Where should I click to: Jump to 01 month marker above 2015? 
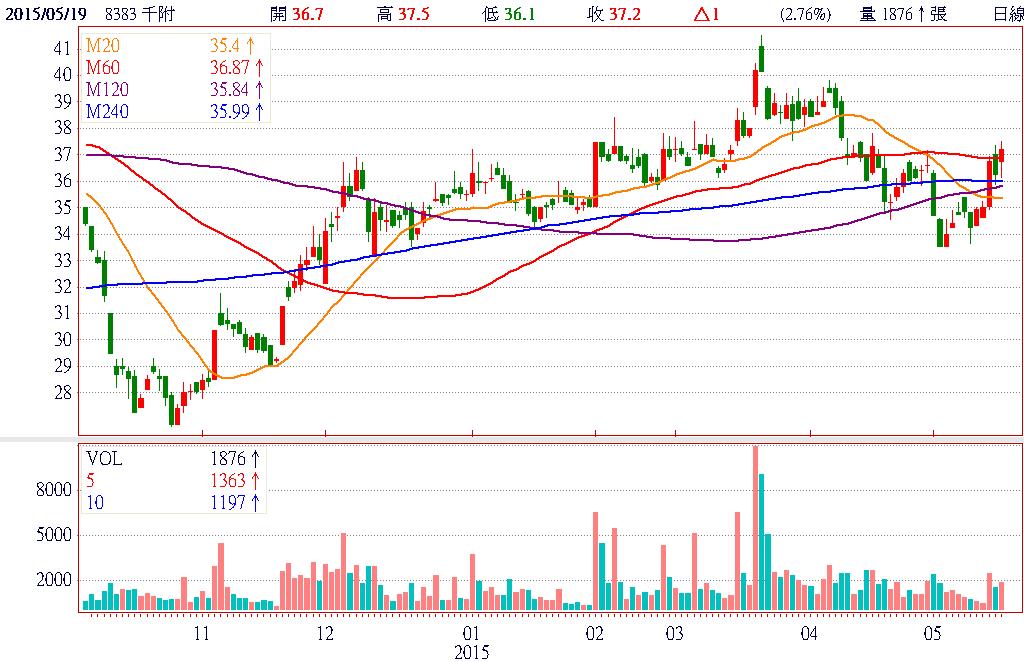pos(471,633)
